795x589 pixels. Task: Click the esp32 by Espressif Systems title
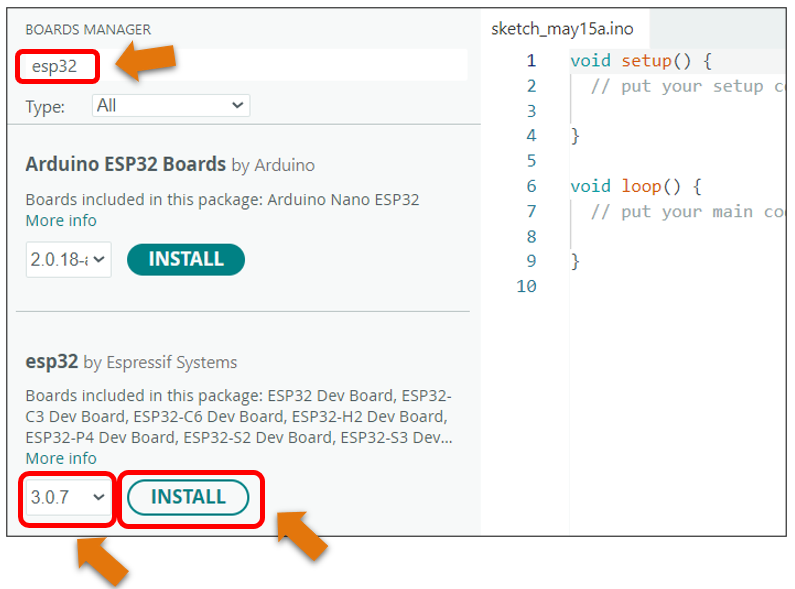click(x=131, y=362)
